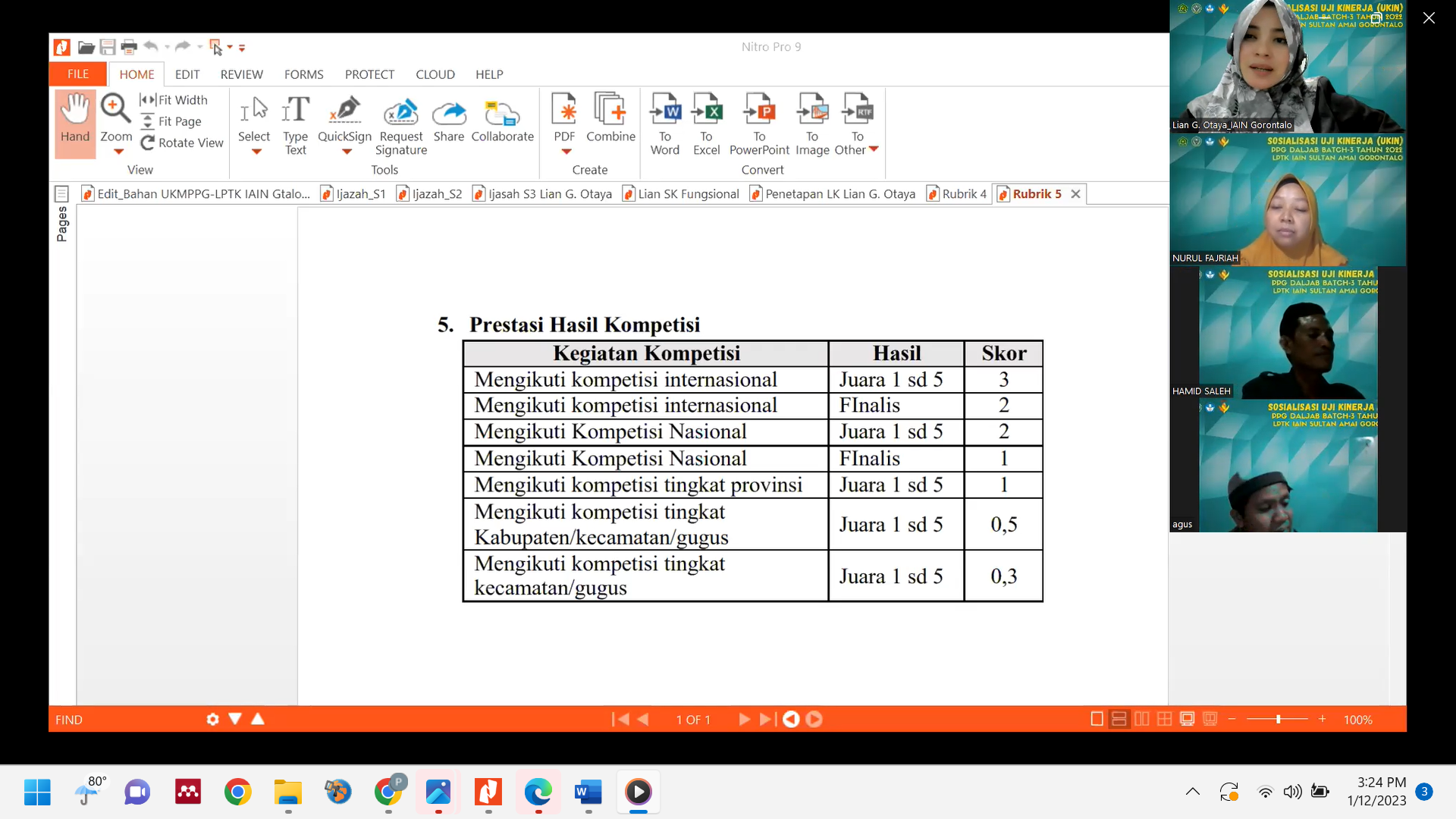
Task: Expand the Zoom dropdown arrow
Action: click(118, 152)
